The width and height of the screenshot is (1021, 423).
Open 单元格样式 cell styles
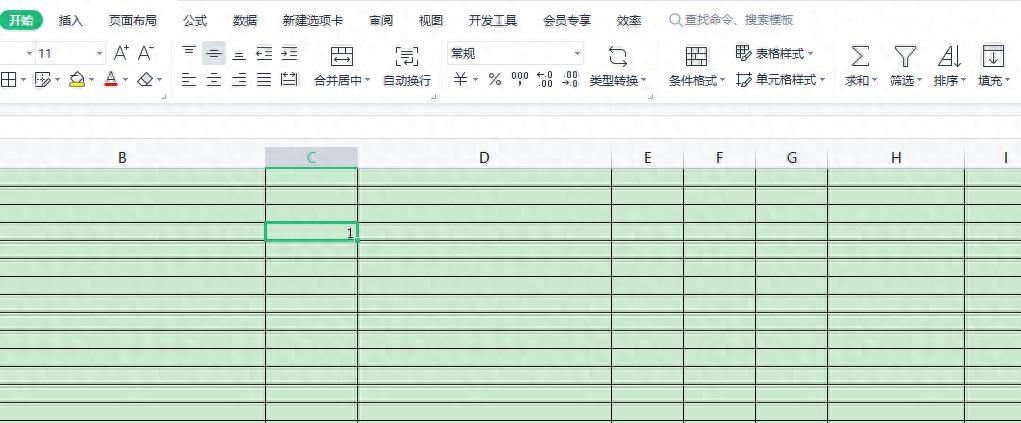(x=780, y=79)
